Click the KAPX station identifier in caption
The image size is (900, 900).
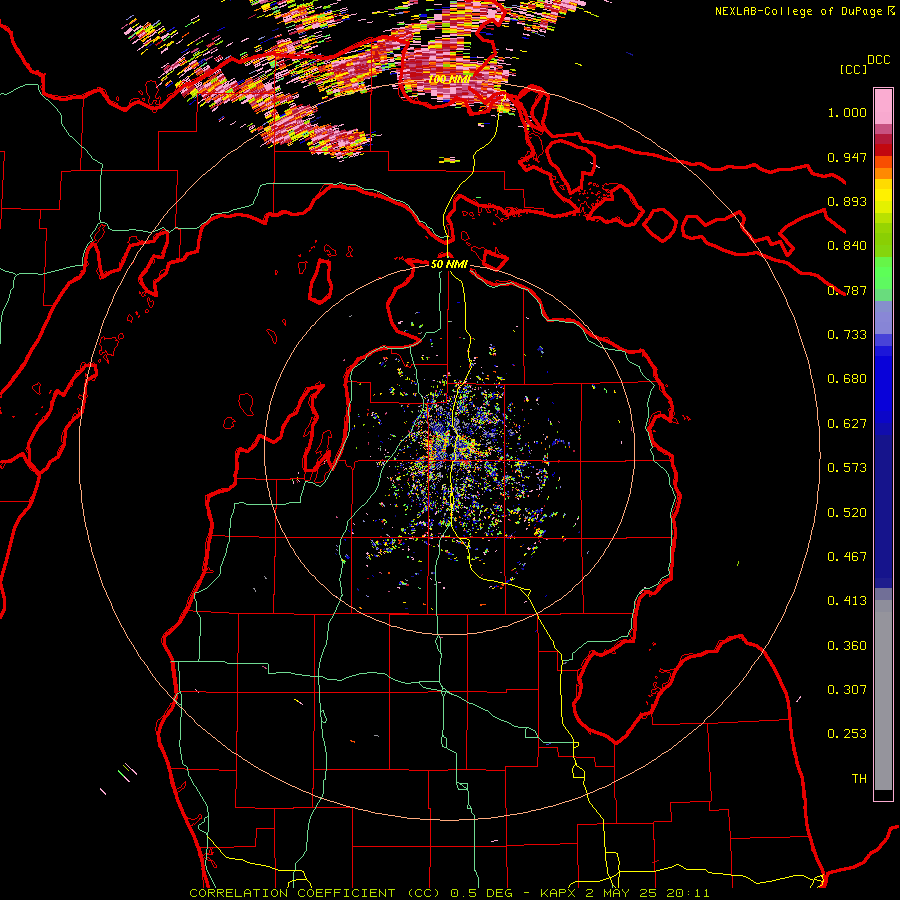click(x=560, y=893)
